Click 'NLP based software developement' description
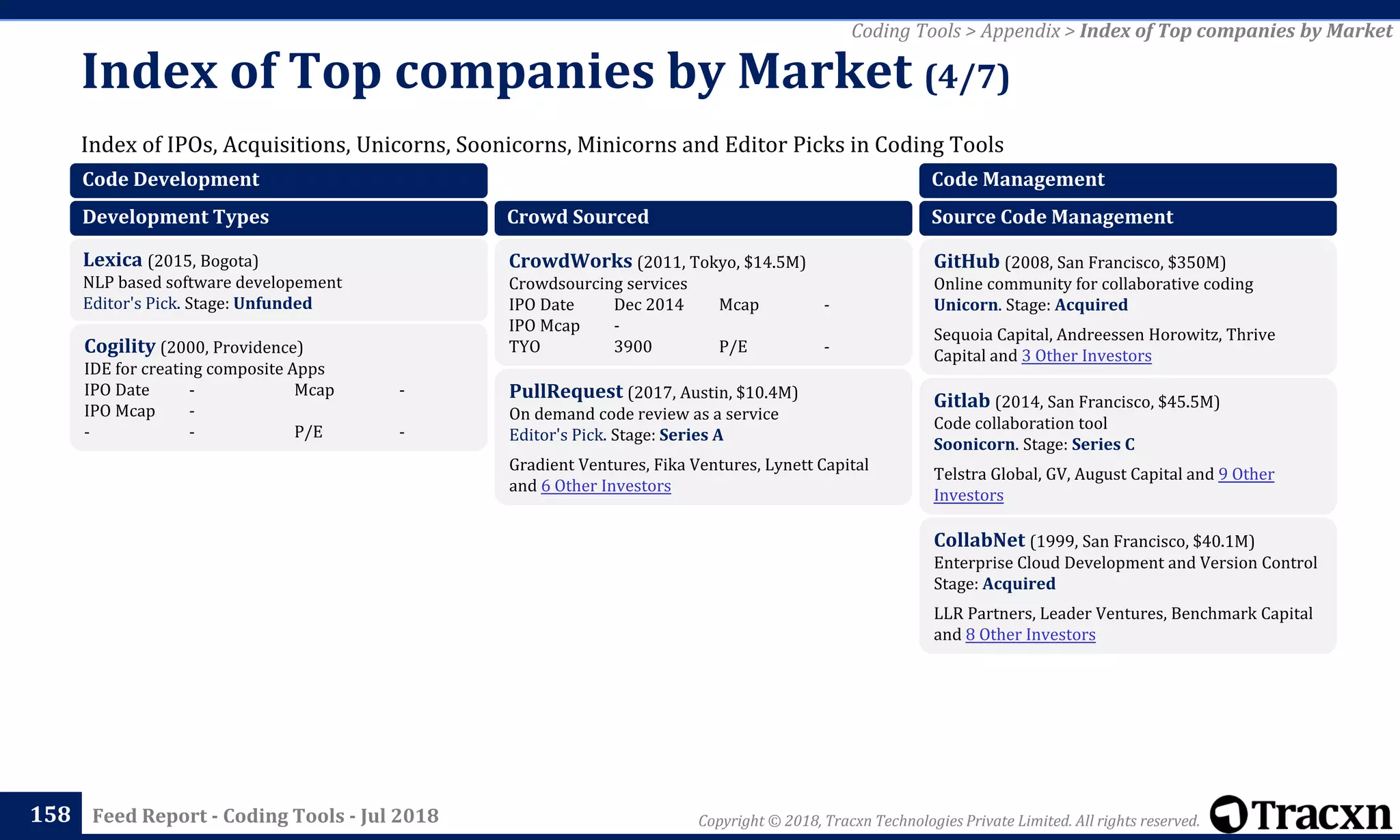 [x=213, y=282]
